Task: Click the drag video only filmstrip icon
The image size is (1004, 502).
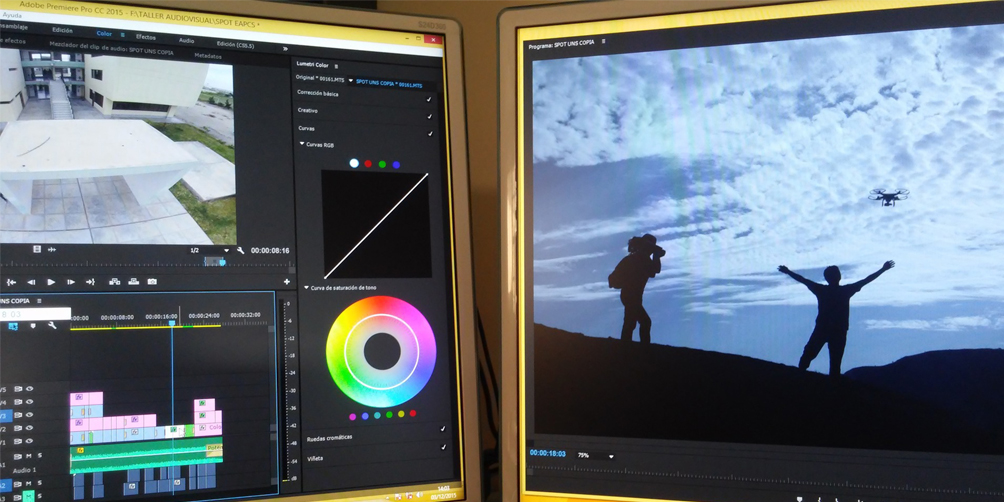Action: pos(37,249)
